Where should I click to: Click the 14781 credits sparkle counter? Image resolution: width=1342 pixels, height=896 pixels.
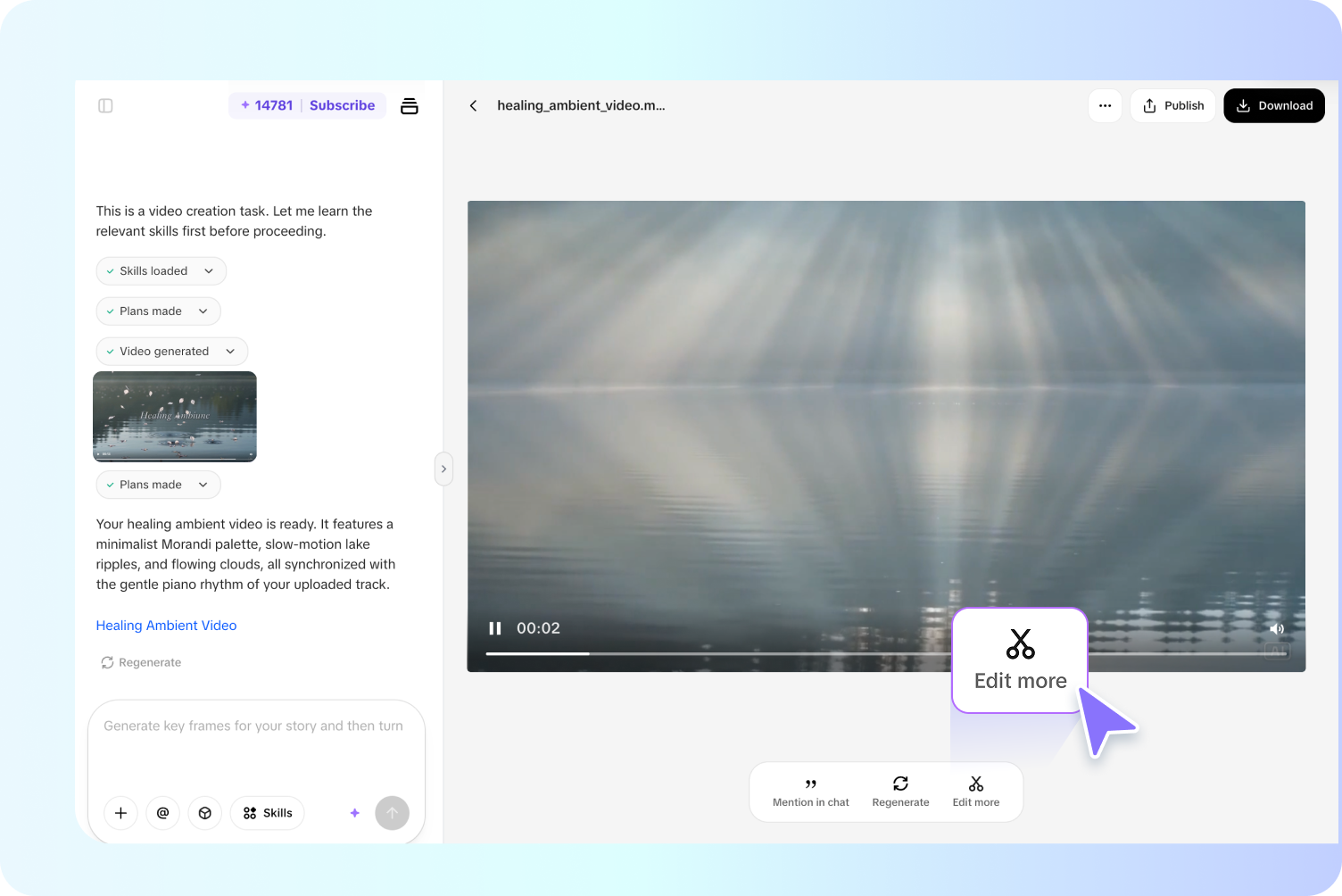[267, 105]
